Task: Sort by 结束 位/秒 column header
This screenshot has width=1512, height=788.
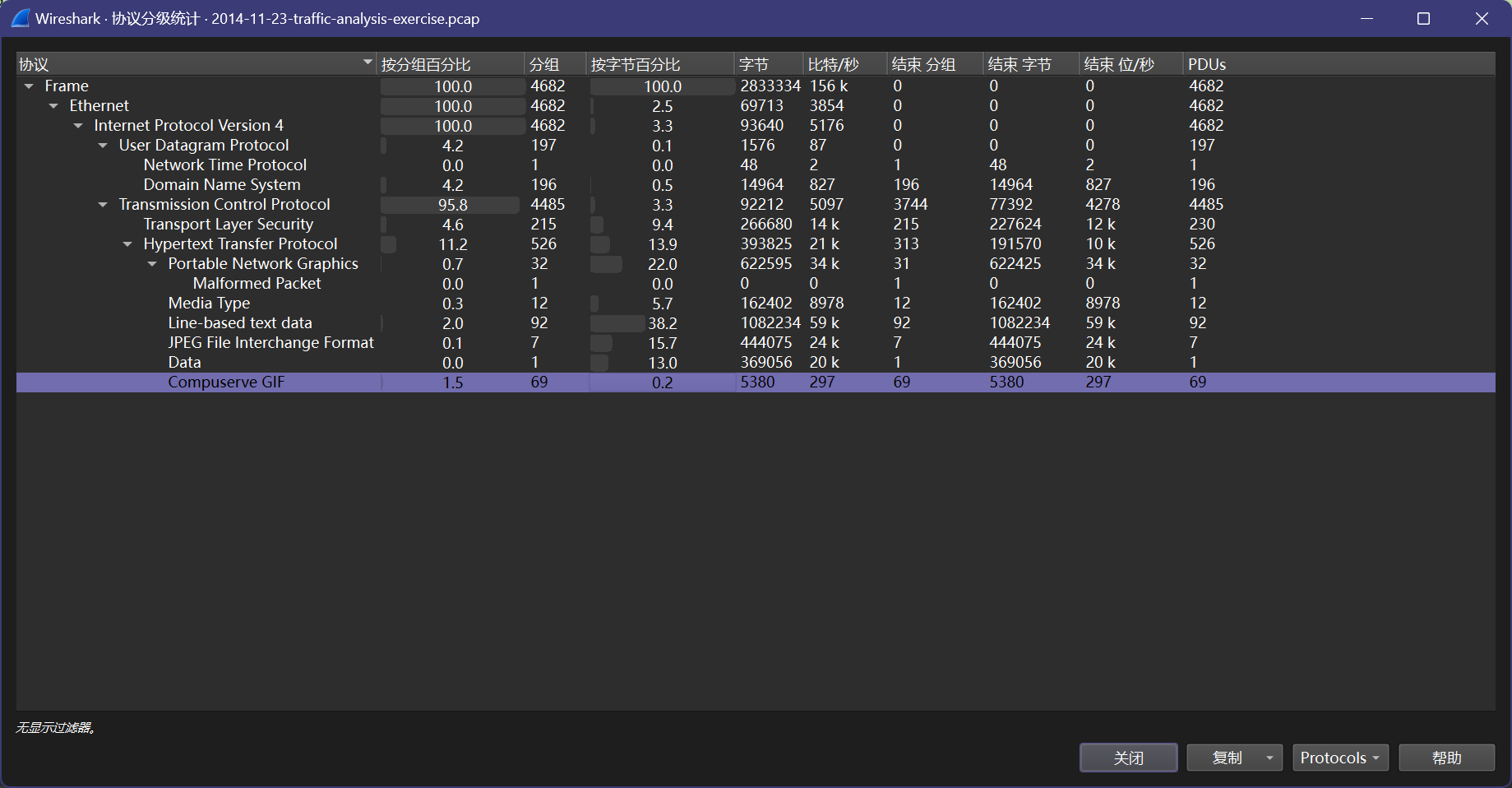Action: click(x=1132, y=64)
